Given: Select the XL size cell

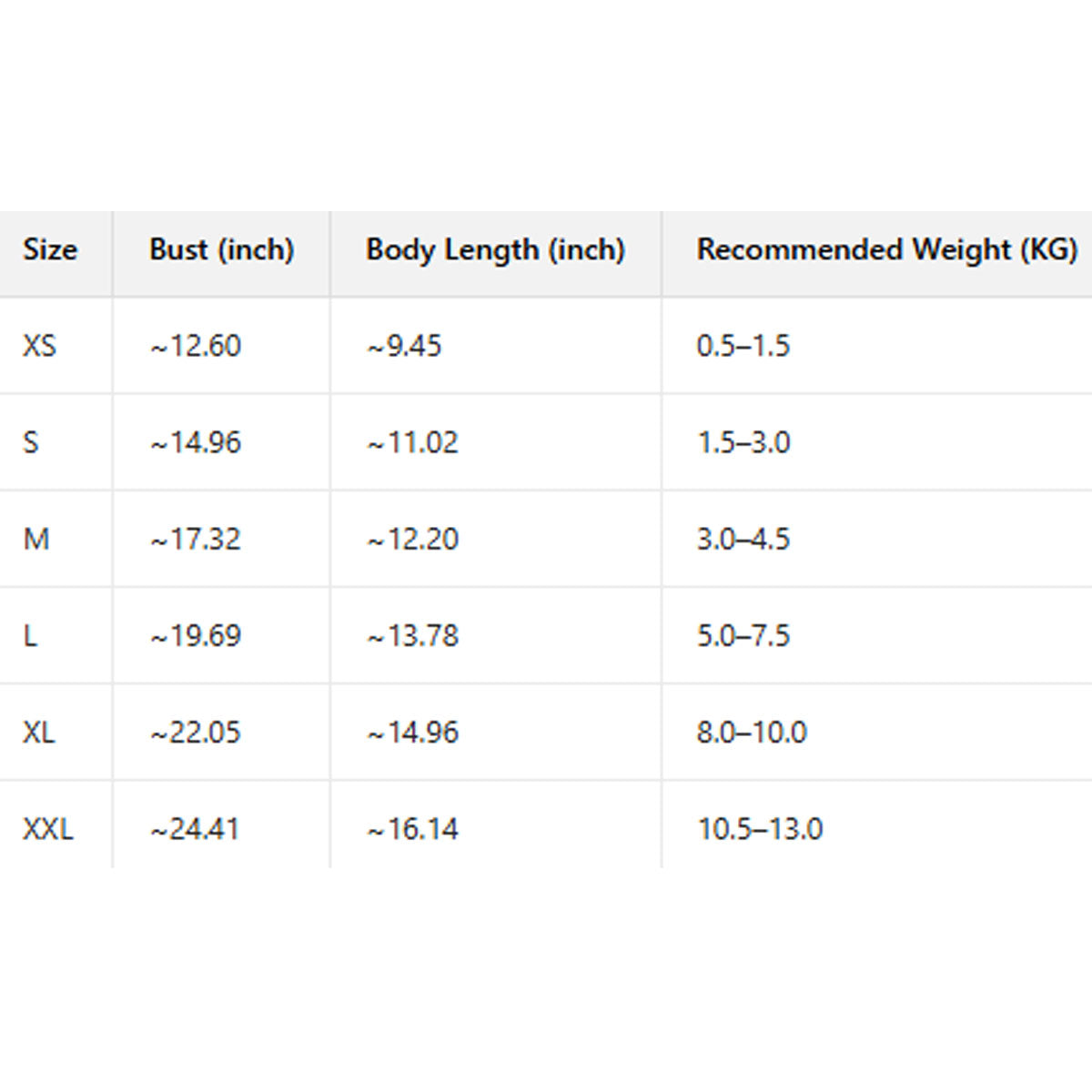Looking at the screenshot, I should tap(39, 732).
